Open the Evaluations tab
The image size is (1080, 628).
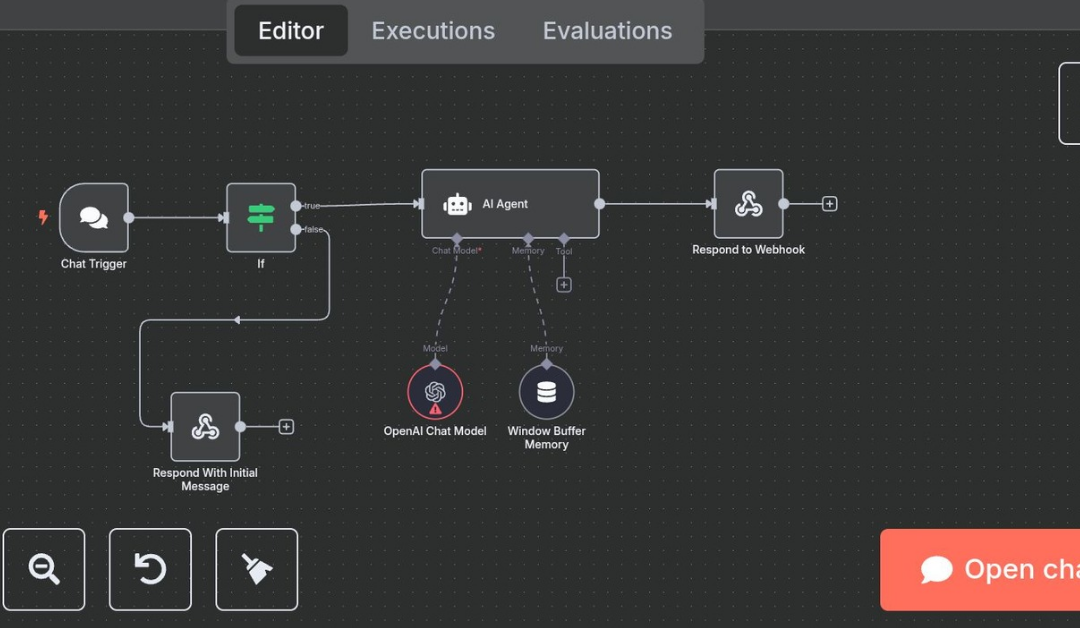tap(607, 31)
